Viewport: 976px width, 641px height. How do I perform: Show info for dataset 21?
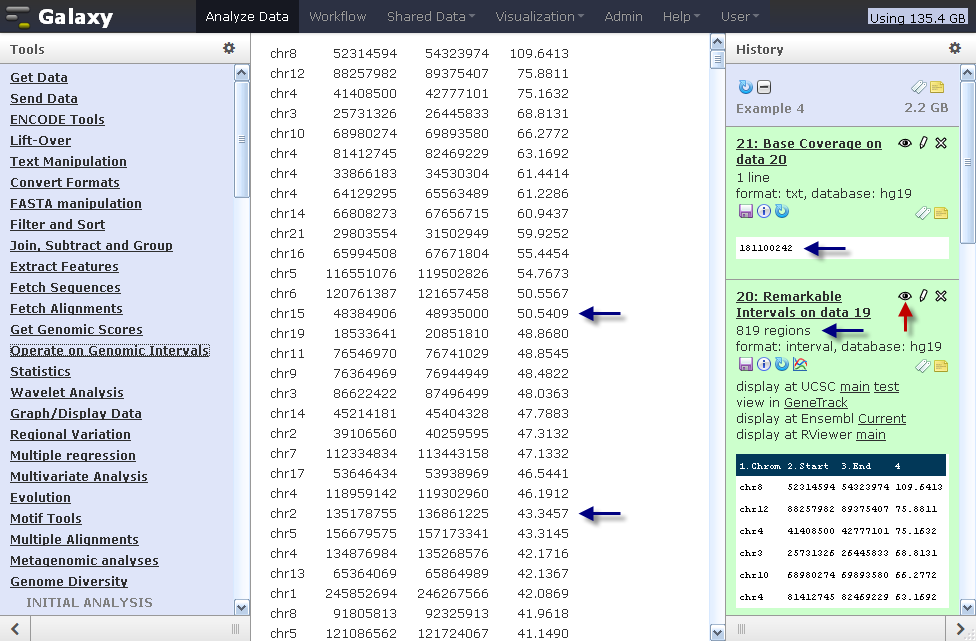[x=763, y=212]
